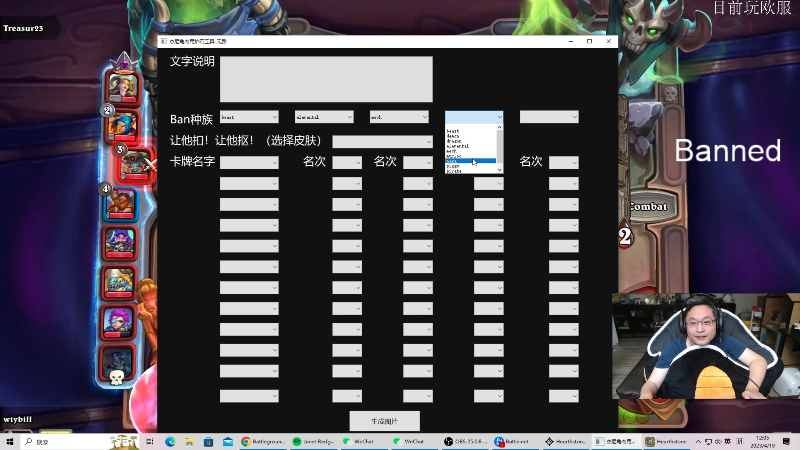Click the network tray icon

(708, 442)
